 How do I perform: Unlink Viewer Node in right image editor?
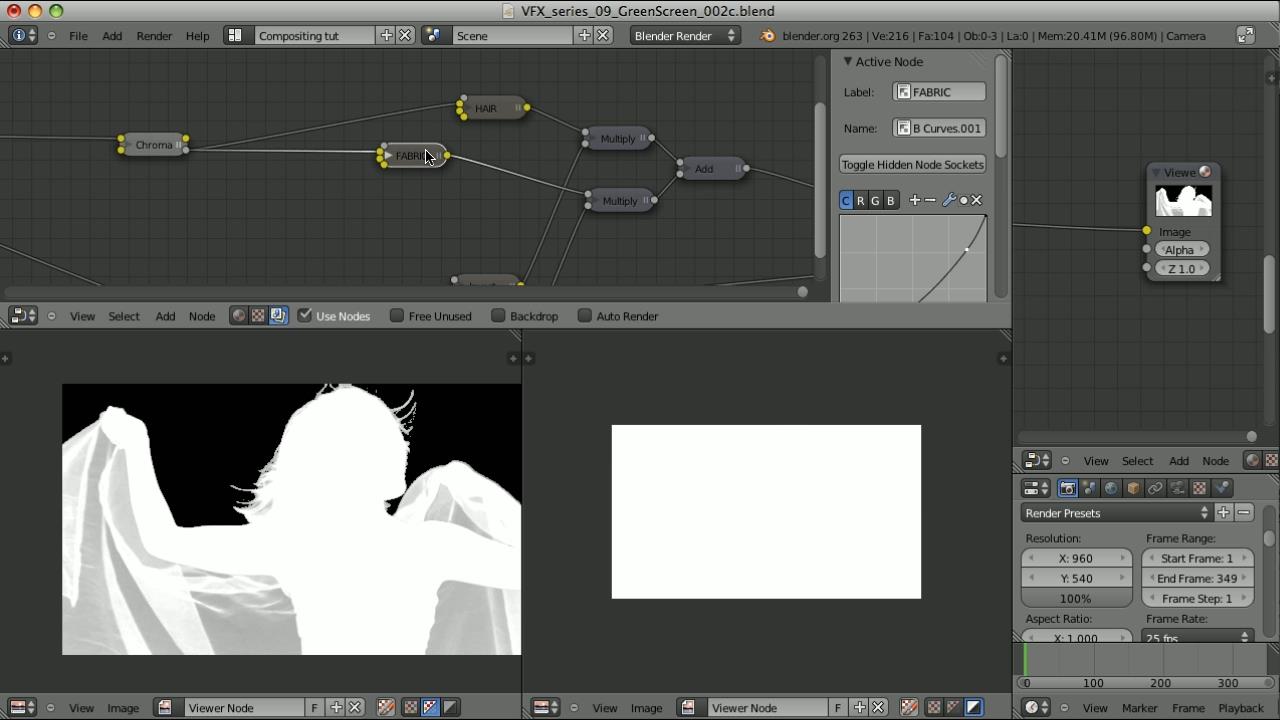[878, 707]
